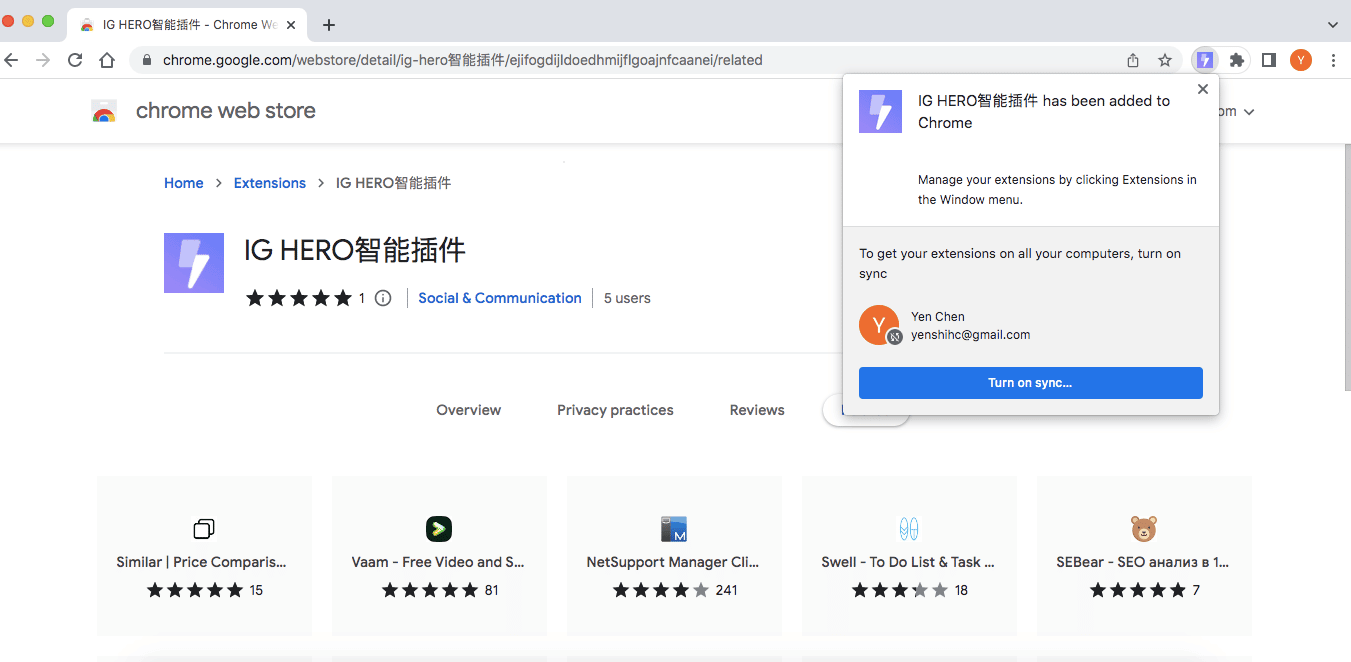This screenshot has width=1351, height=662.
Task: Close the IG HERO browser tab
Action: [290, 25]
